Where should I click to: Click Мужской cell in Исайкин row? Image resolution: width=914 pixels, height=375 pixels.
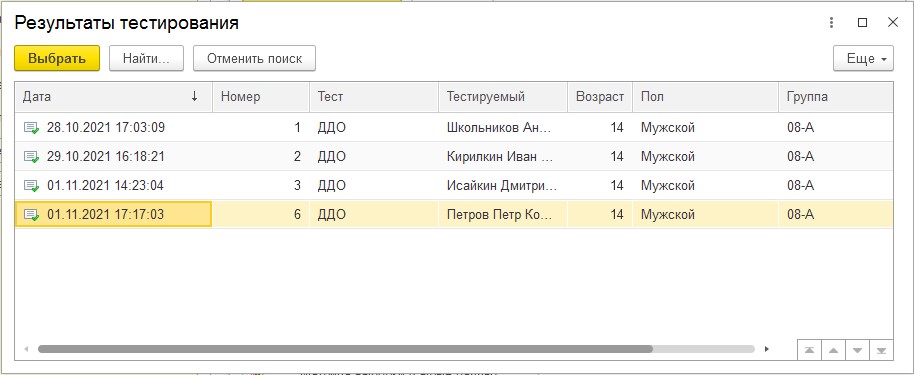pyautogui.click(x=705, y=186)
